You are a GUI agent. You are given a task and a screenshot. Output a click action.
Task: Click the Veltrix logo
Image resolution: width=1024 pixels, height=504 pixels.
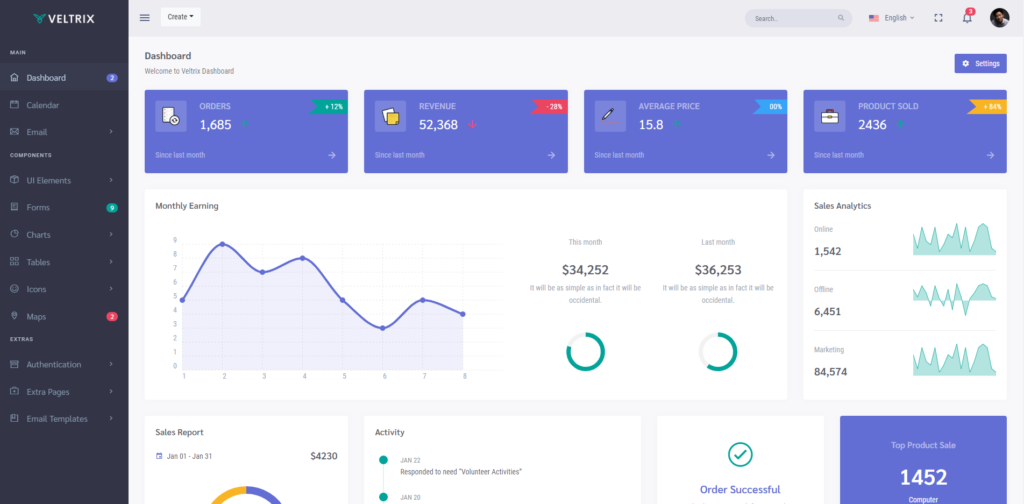click(x=64, y=18)
